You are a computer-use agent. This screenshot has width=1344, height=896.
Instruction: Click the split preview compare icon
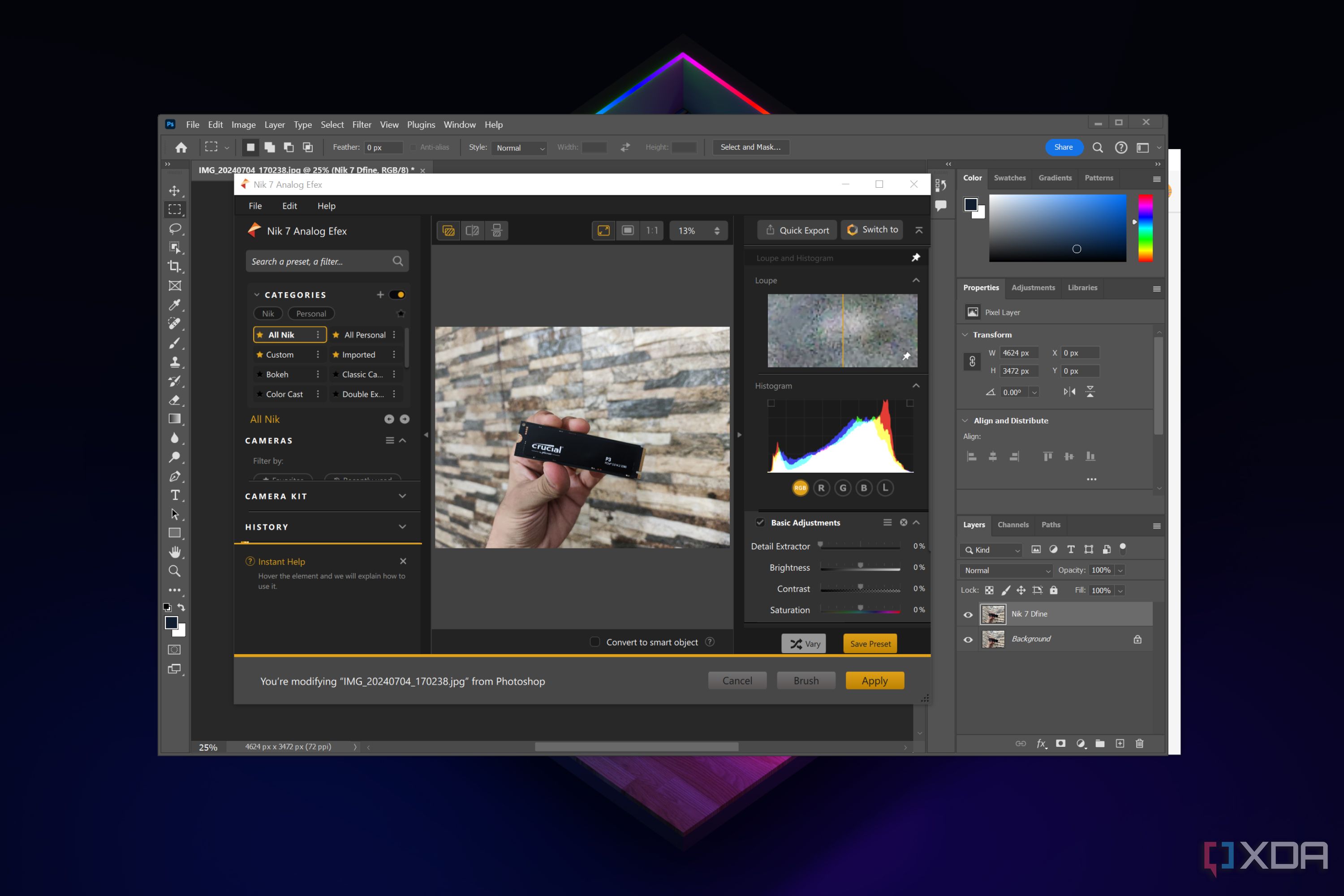(472, 230)
